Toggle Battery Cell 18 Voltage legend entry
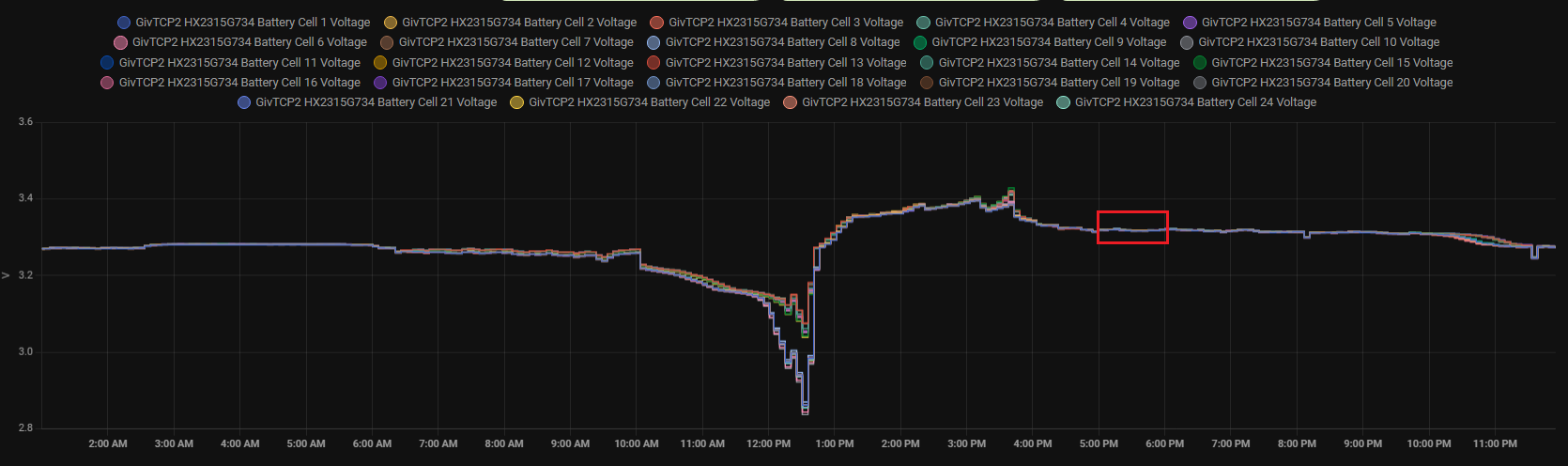 pyautogui.click(x=776, y=83)
